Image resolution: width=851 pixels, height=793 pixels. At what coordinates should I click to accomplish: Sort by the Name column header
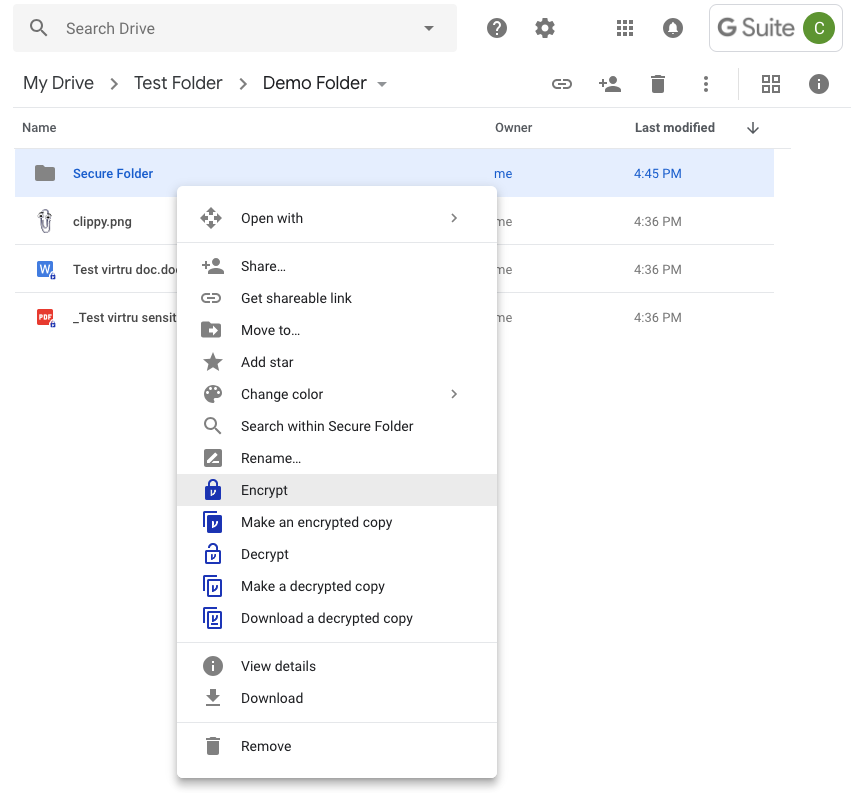(39, 128)
